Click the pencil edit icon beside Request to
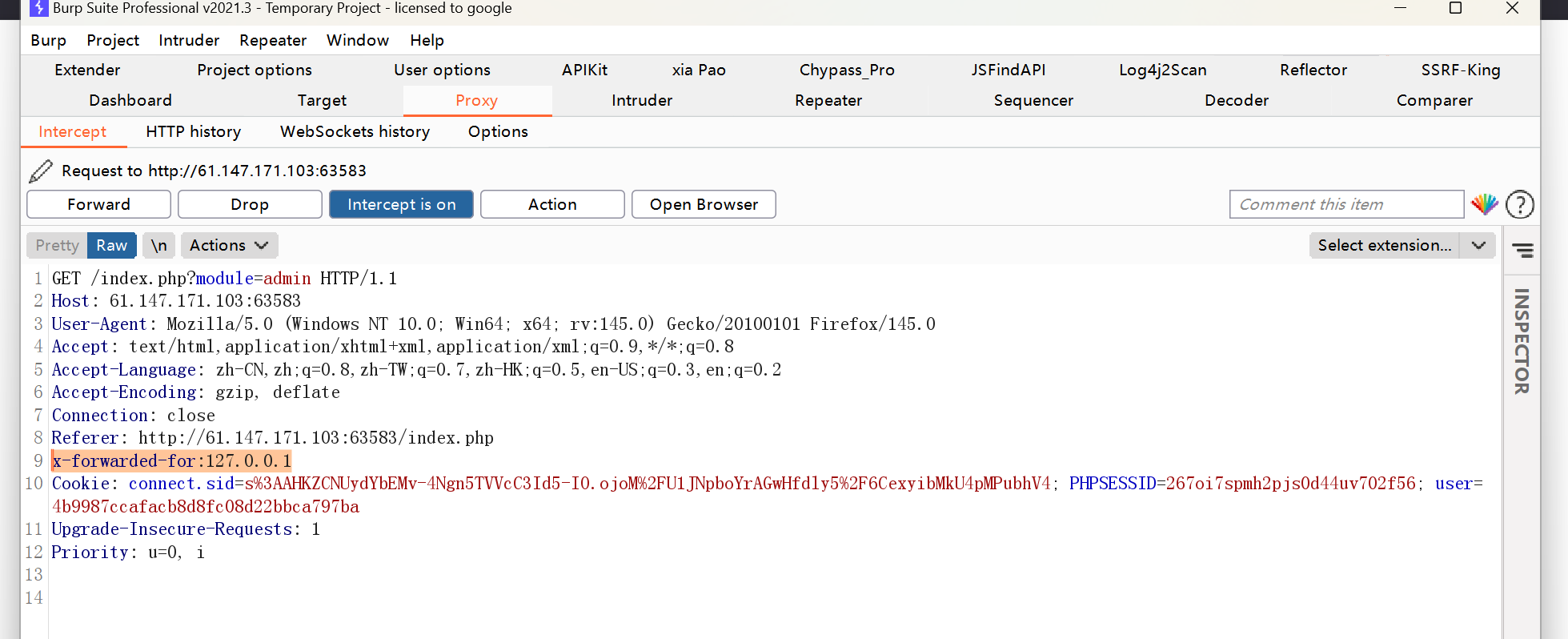 41,171
